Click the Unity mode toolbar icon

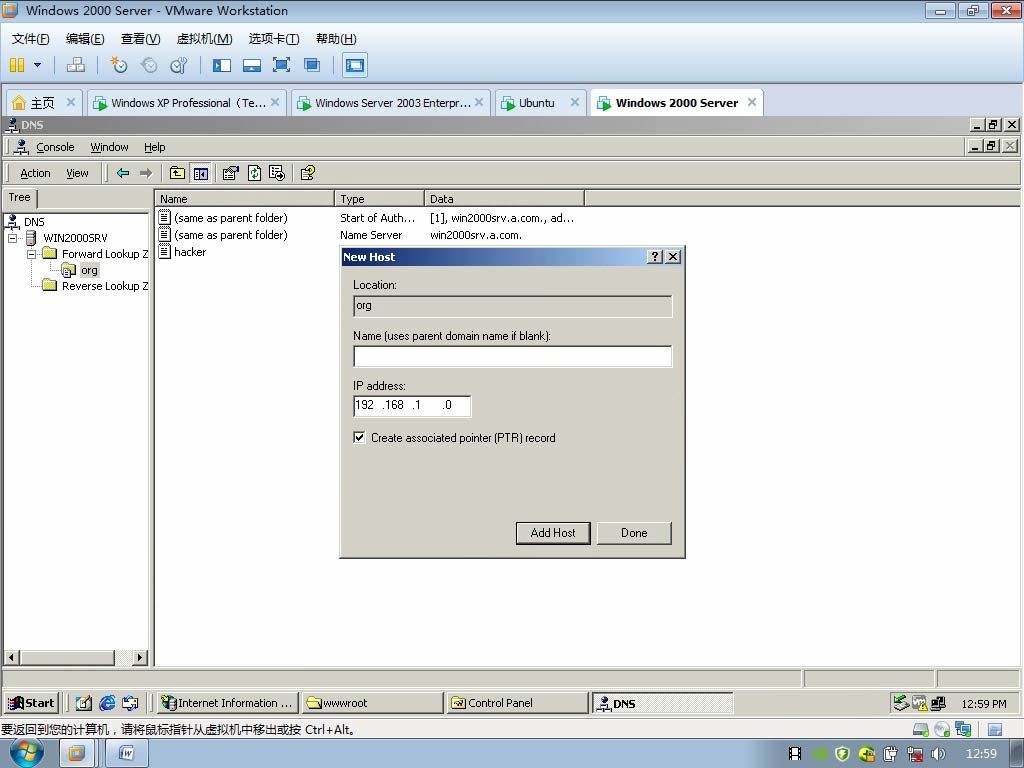click(312, 65)
